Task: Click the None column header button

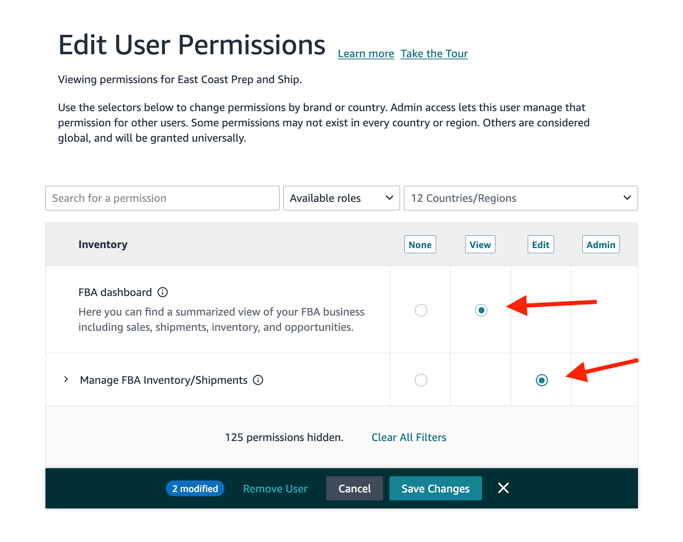Action: tap(420, 244)
